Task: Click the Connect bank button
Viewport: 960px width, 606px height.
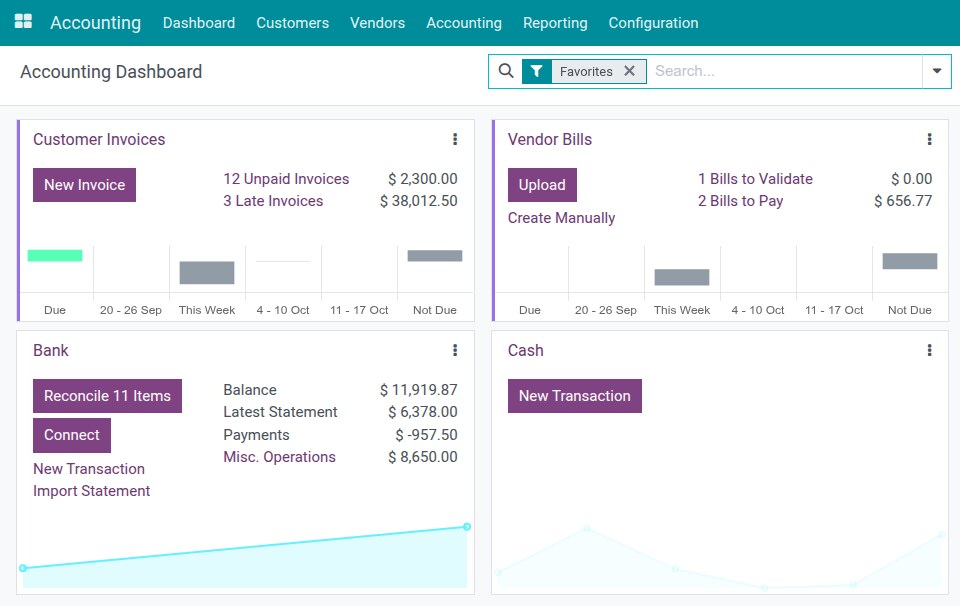Action: click(x=72, y=435)
